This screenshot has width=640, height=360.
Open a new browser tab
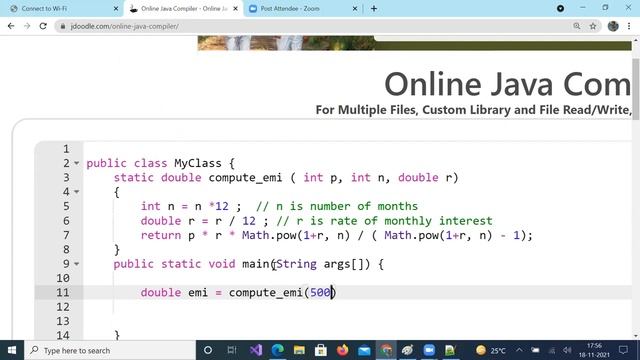(374, 9)
